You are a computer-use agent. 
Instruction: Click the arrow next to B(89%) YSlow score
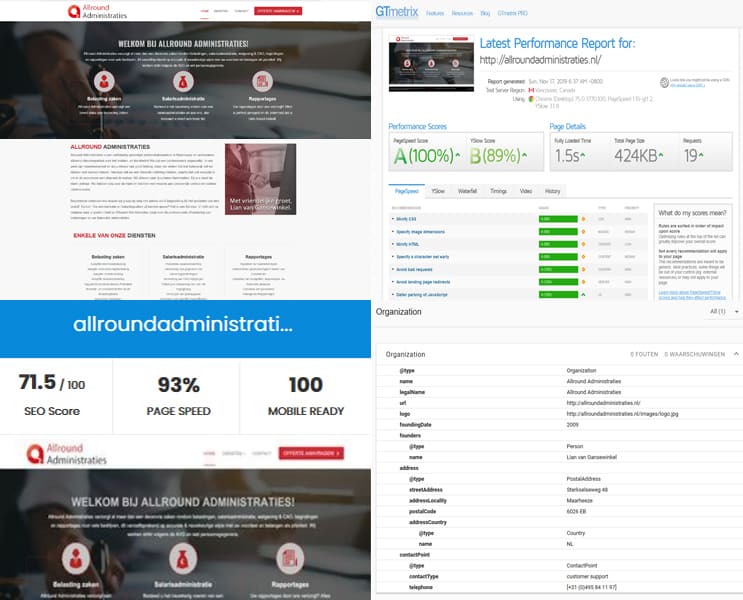click(x=524, y=155)
